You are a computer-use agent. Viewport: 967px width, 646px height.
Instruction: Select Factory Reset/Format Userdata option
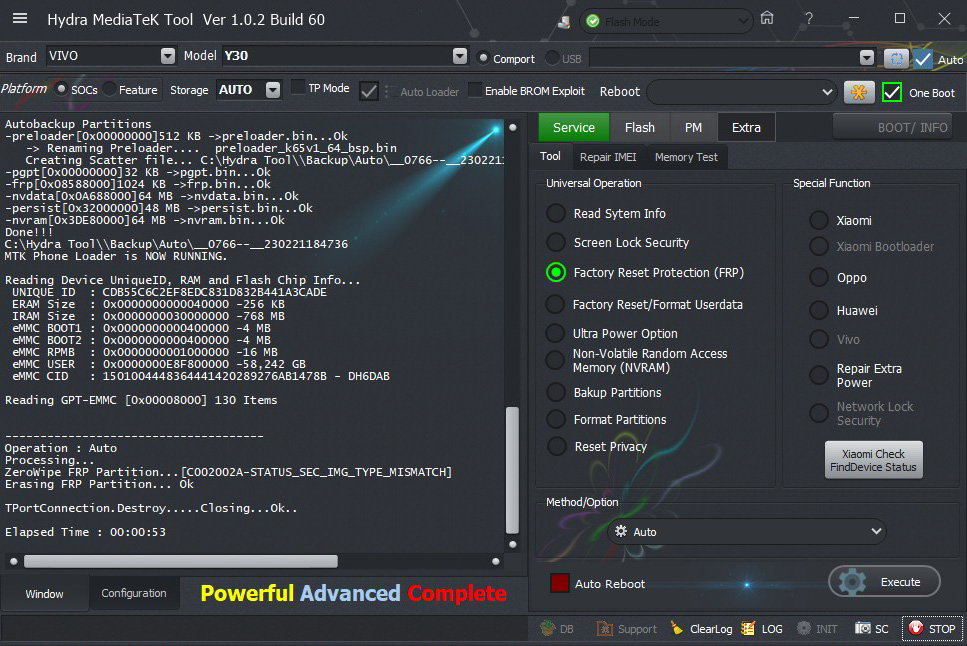(555, 304)
